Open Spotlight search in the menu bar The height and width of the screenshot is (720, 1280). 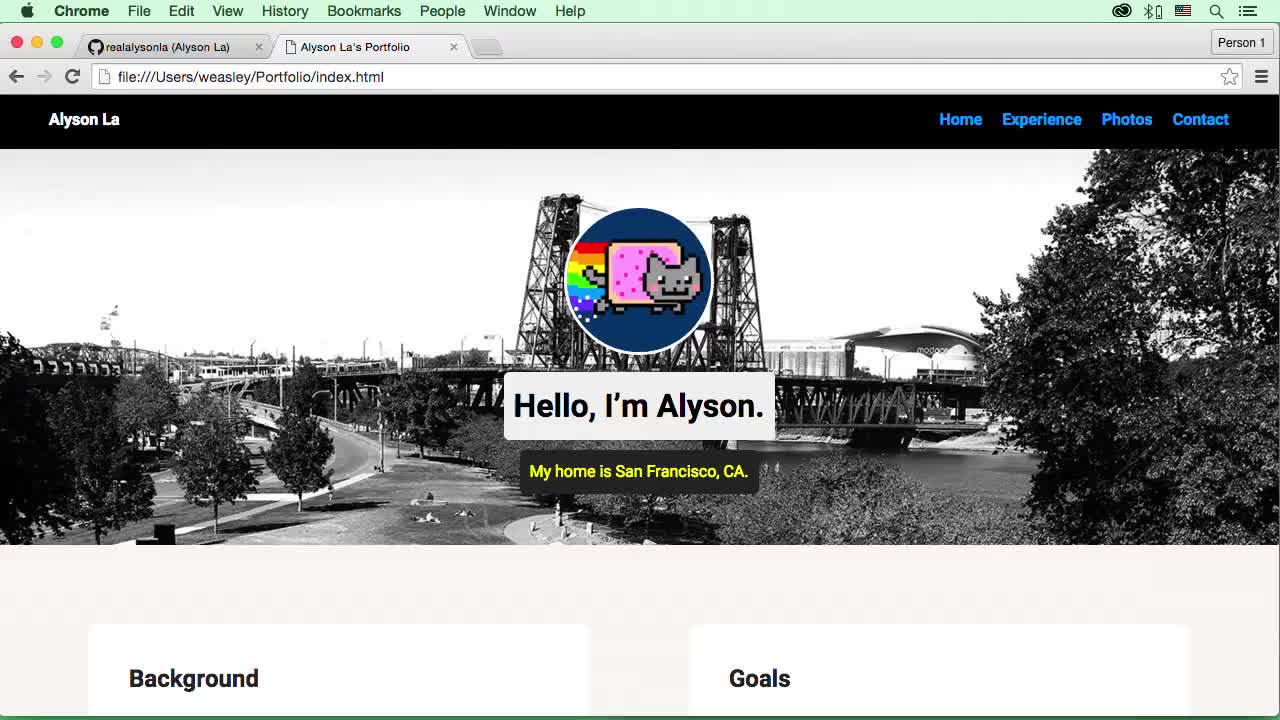pyautogui.click(x=1216, y=11)
